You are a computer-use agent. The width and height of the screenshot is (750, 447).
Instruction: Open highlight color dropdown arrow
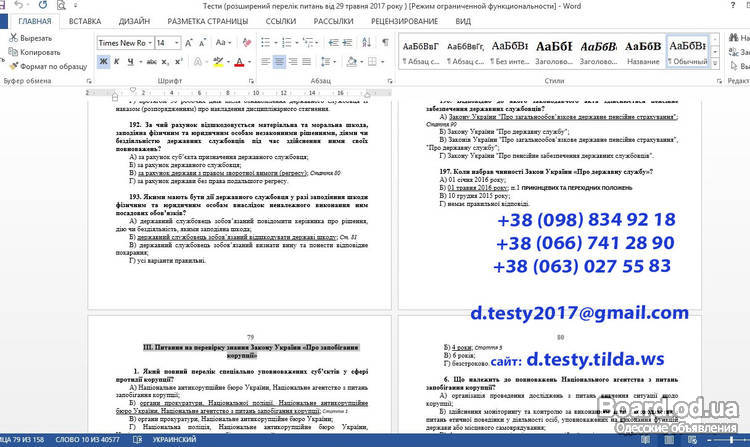pyautogui.click(x=229, y=62)
